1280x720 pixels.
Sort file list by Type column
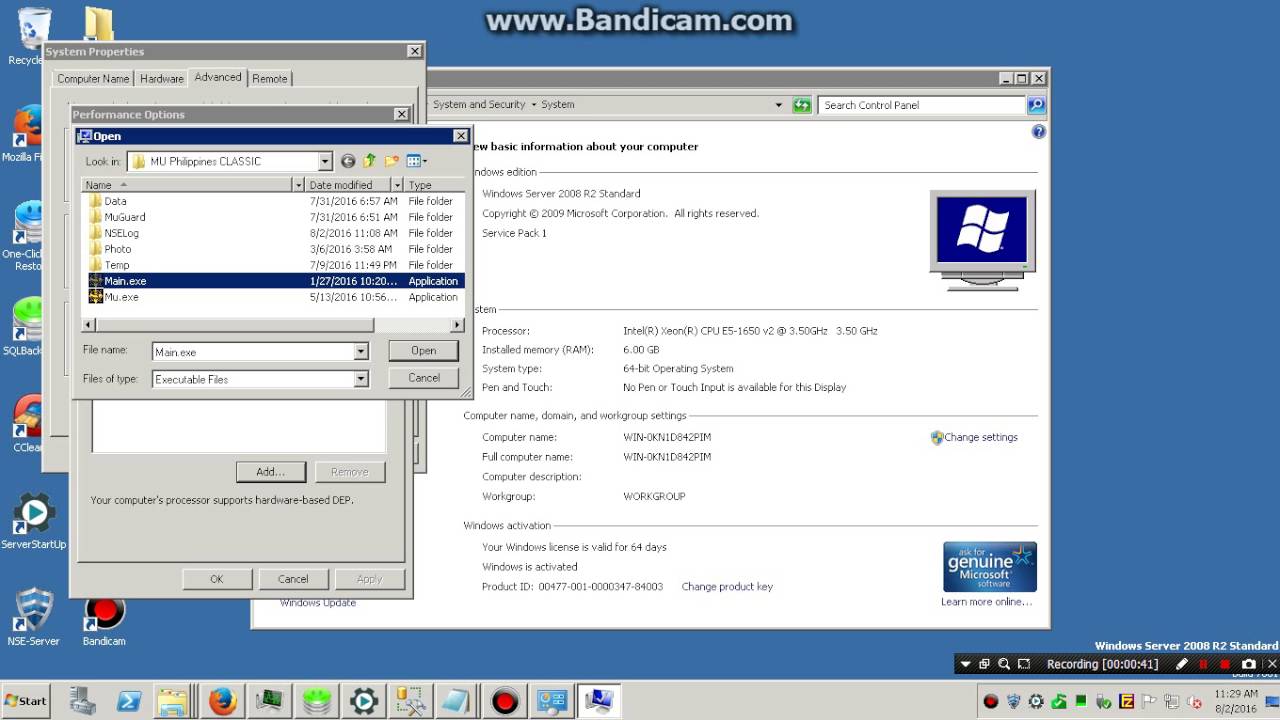pyautogui.click(x=435, y=185)
